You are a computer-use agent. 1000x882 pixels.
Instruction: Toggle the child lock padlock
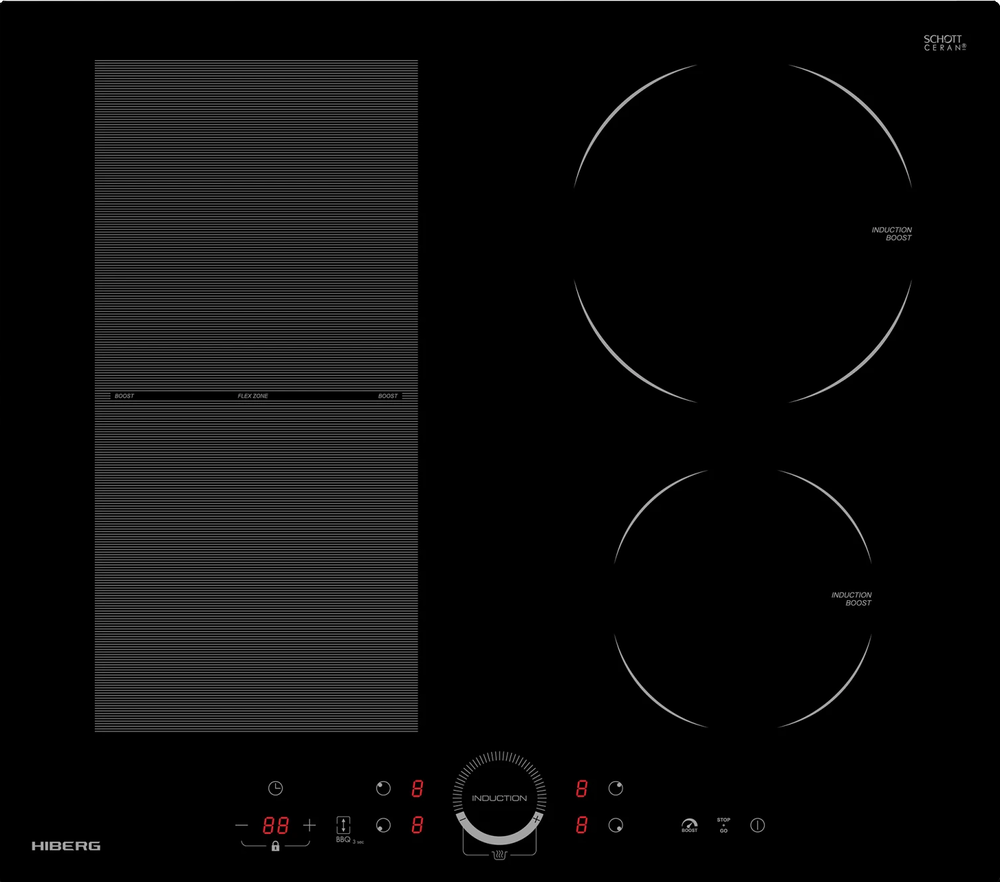275,847
